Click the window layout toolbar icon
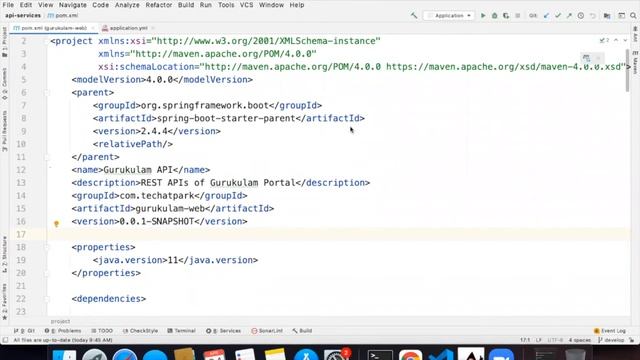This screenshot has height=360, width=640. 621,16
